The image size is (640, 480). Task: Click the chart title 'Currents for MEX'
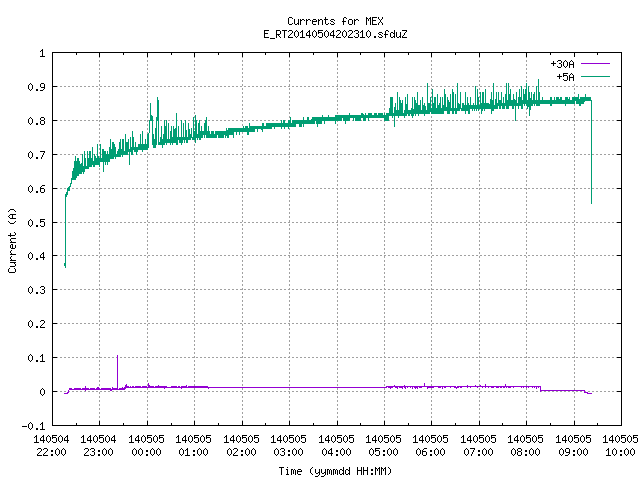coord(335,21)
